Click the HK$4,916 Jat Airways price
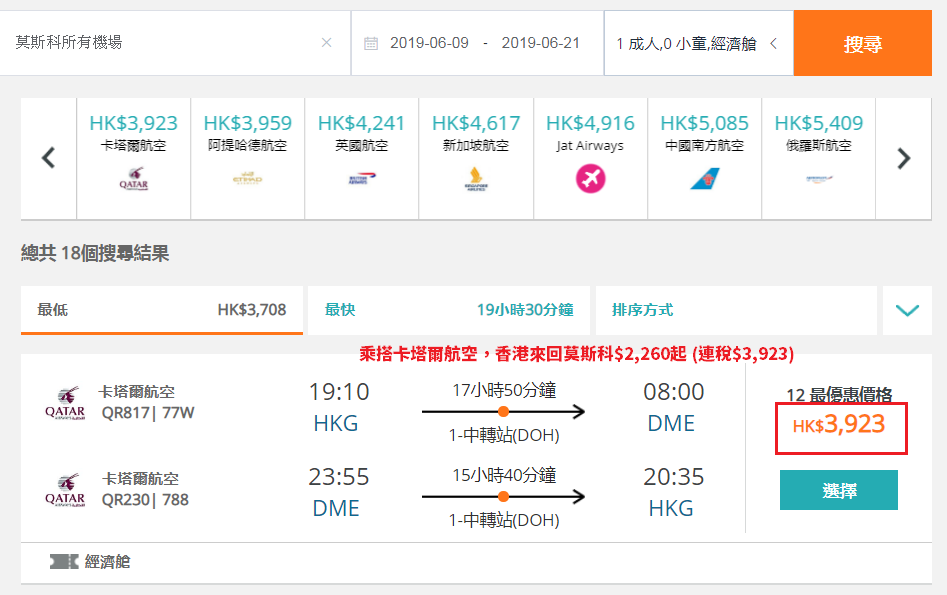Viewport: 947px width, 595px height. [590, 123]
